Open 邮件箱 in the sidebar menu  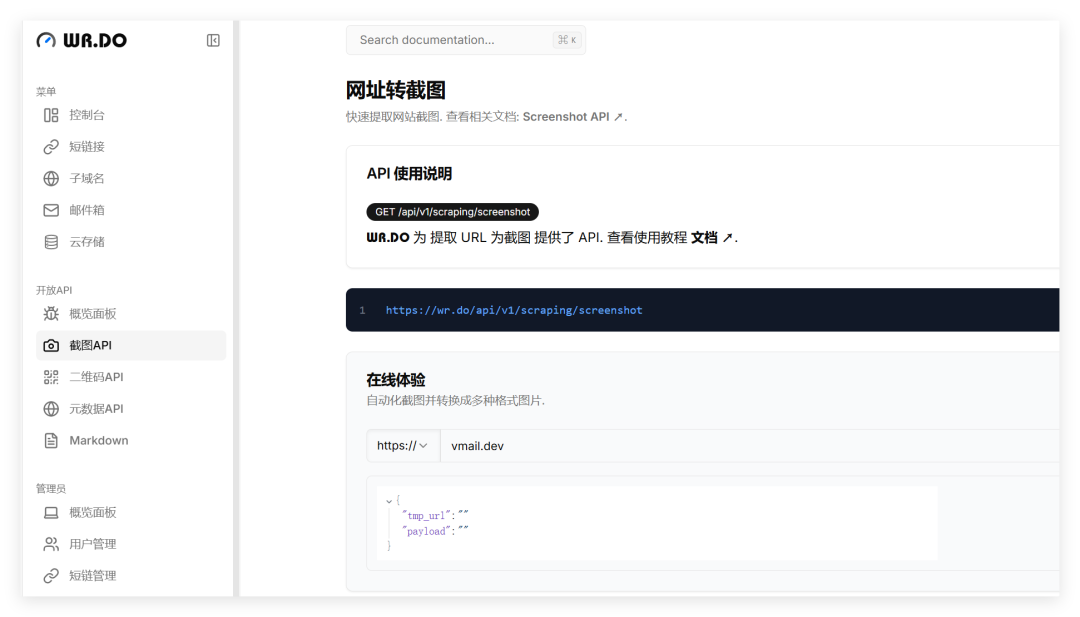point(131,210)
